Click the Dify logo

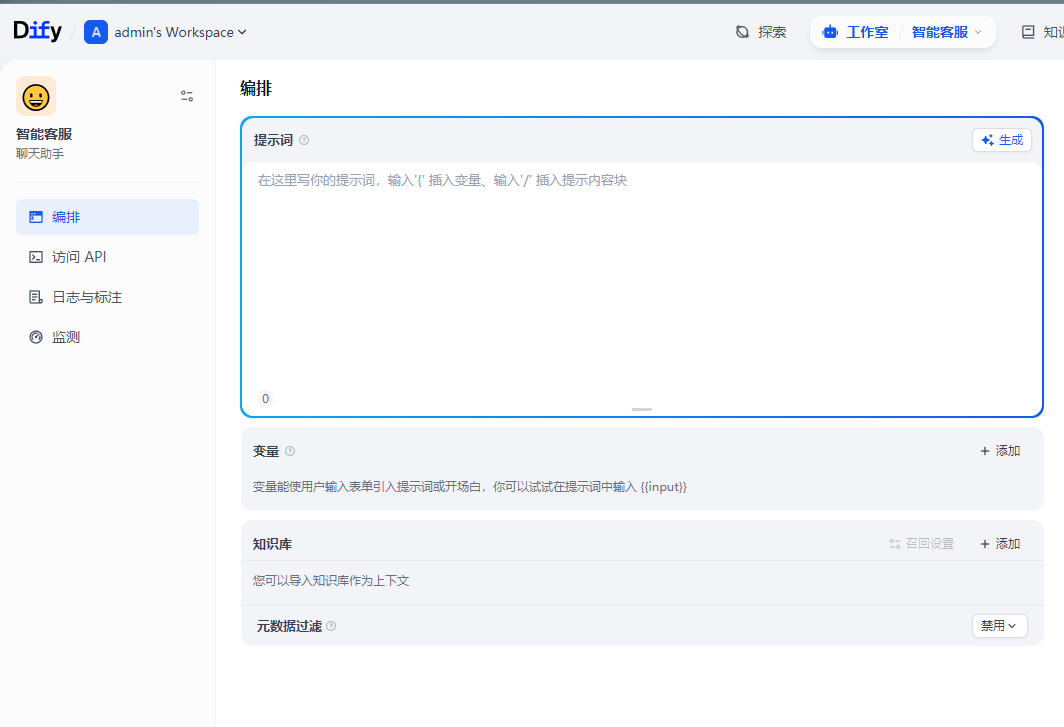pyautogui.click(x=37, y=32)
